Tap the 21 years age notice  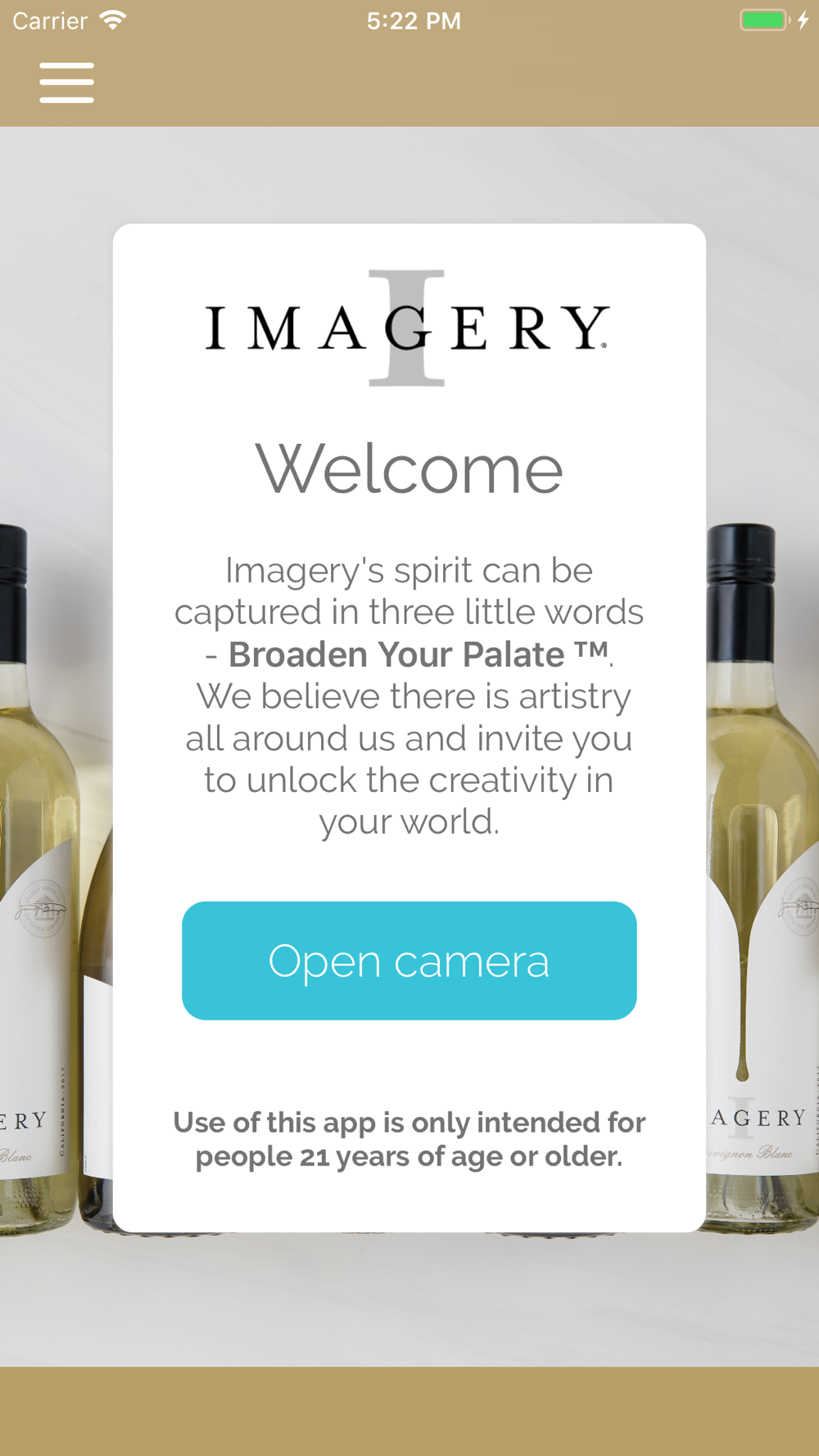coord(409,1139)
